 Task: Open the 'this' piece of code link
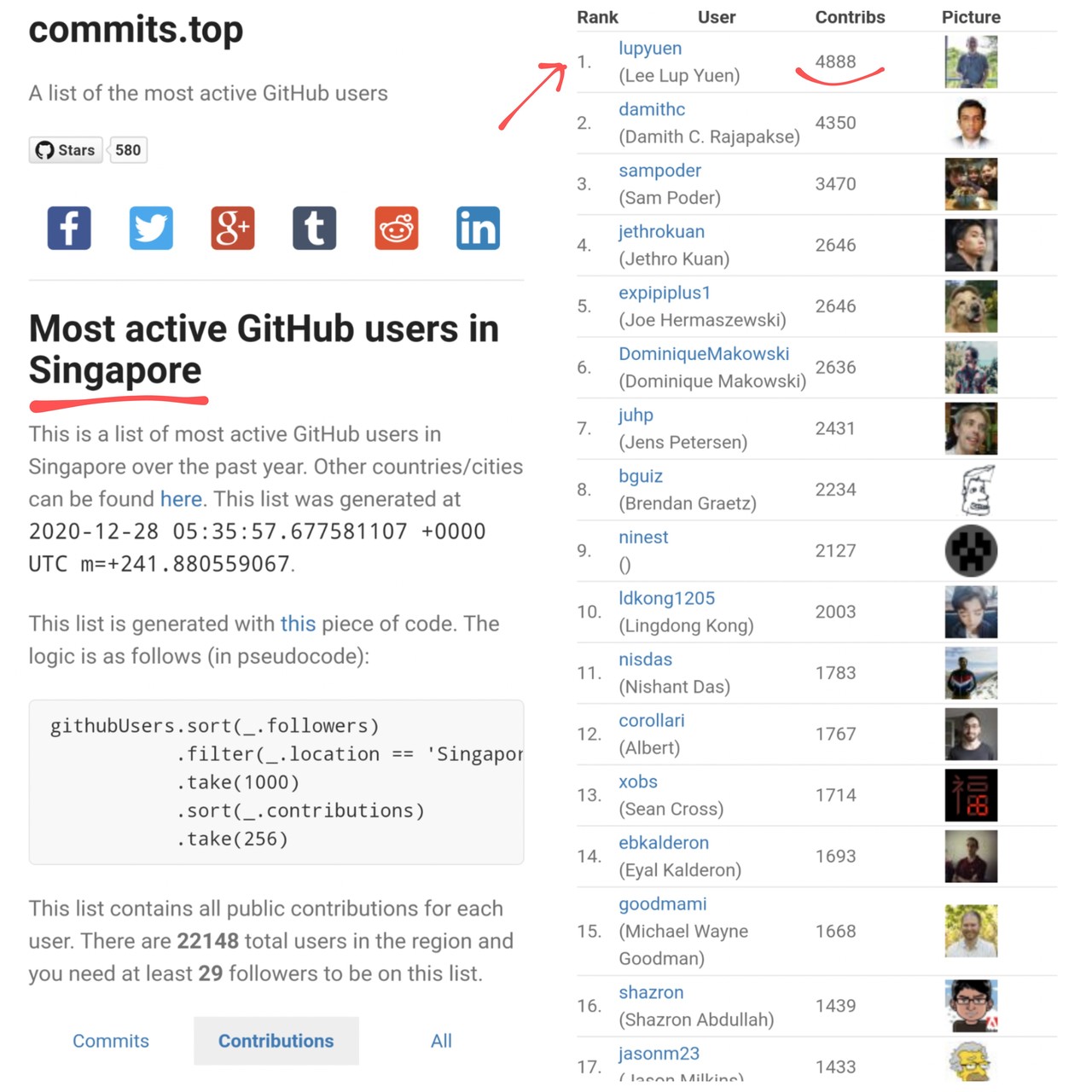(x=298, y=624)
